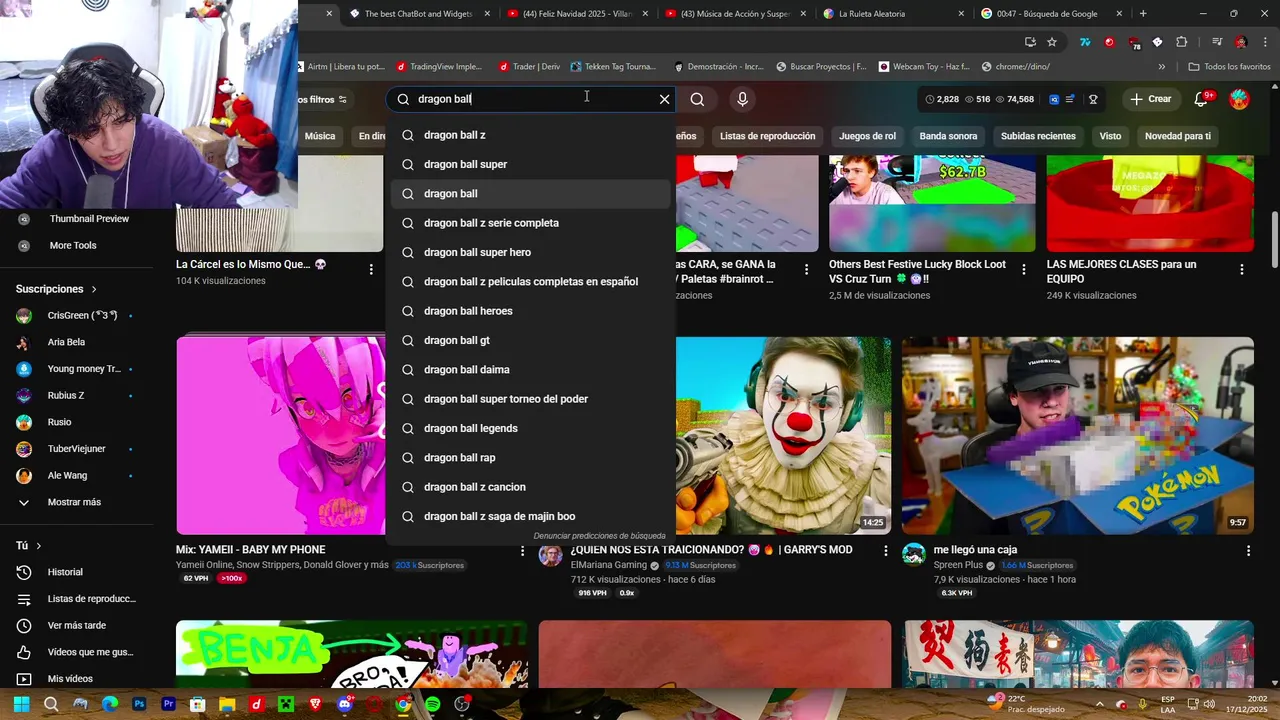Image resolution: width=1280 pixels, height=720 pixels.
Task: Open options for 'Others Best Festive Lucky Block' video
Action: (x=1023, y=269)
